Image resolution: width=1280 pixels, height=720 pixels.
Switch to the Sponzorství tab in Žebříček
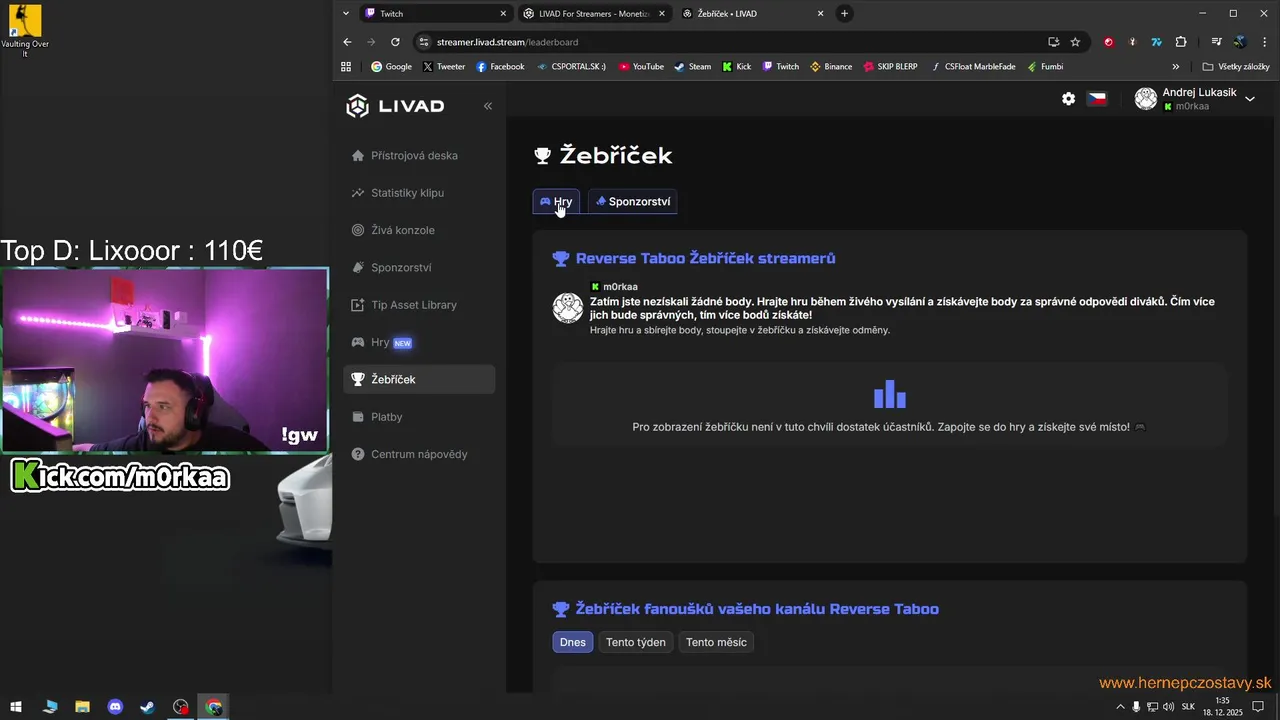pyautogui.click(x=632, y=202)
